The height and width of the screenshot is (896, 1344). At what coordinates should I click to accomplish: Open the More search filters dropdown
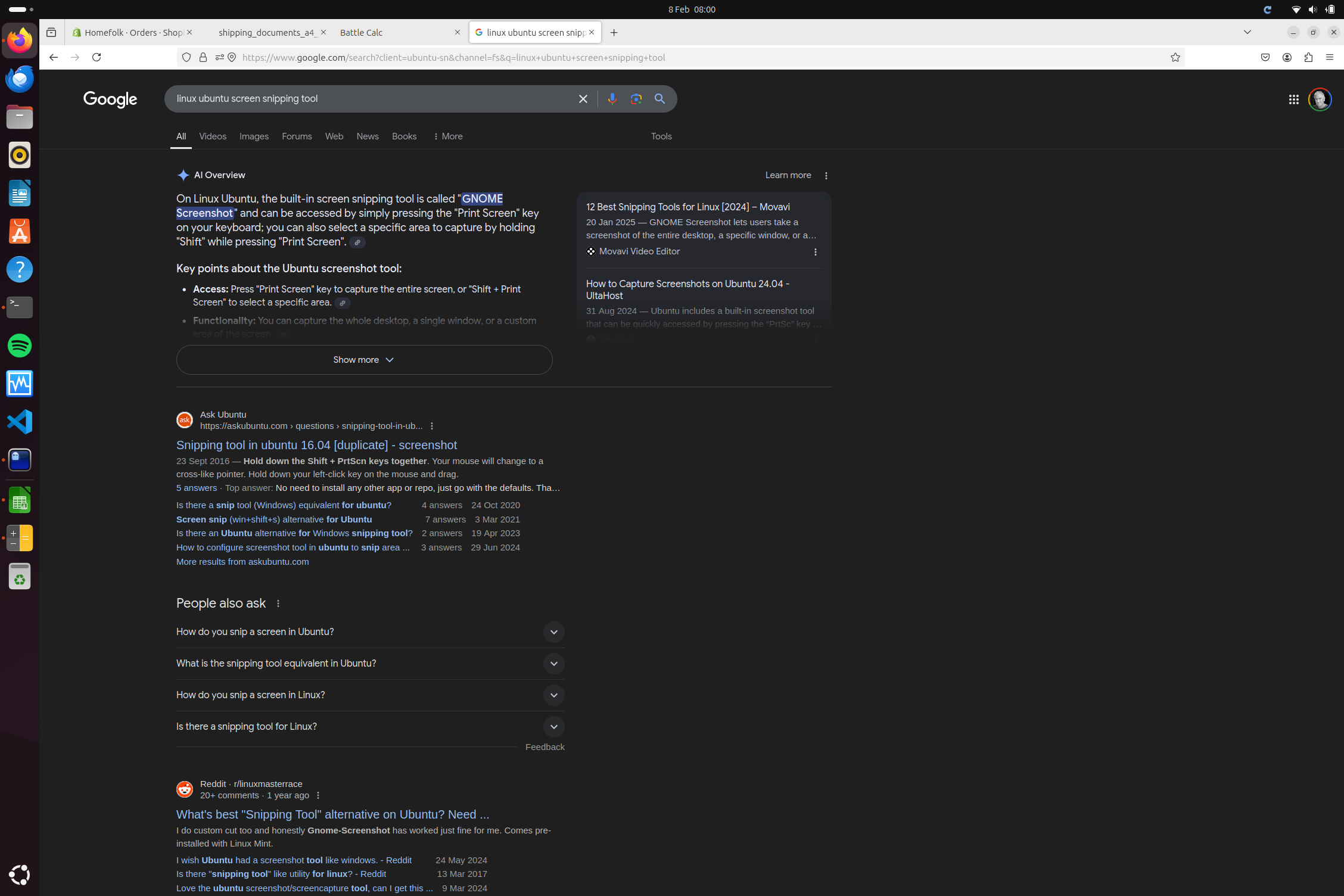click(447, 136)
